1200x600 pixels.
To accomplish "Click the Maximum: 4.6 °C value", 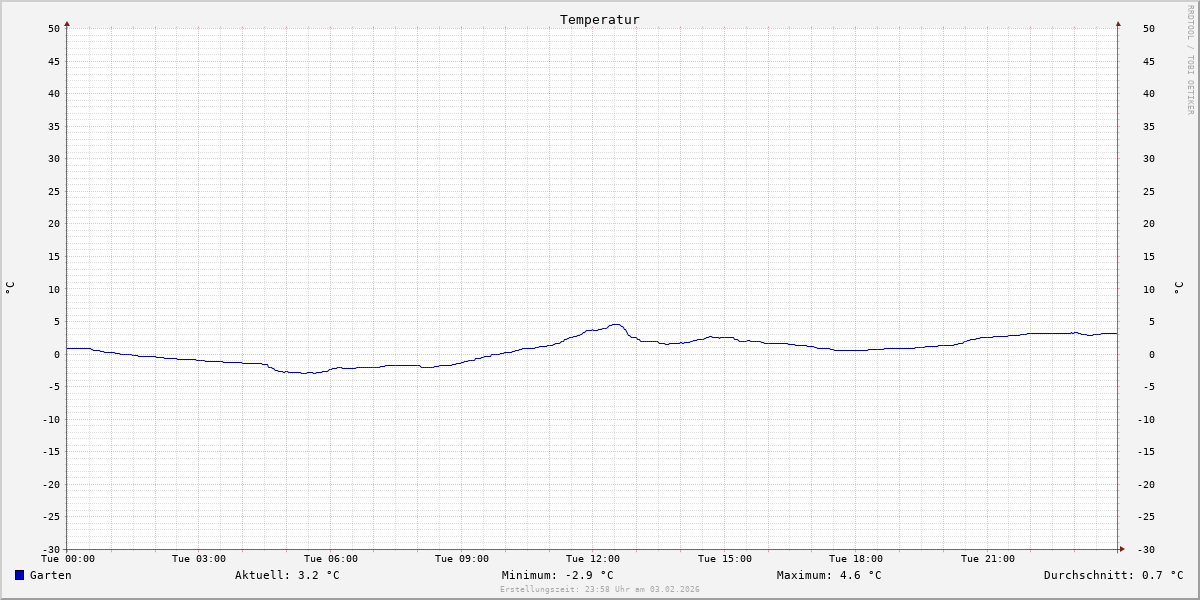I will tap(829, 575).
